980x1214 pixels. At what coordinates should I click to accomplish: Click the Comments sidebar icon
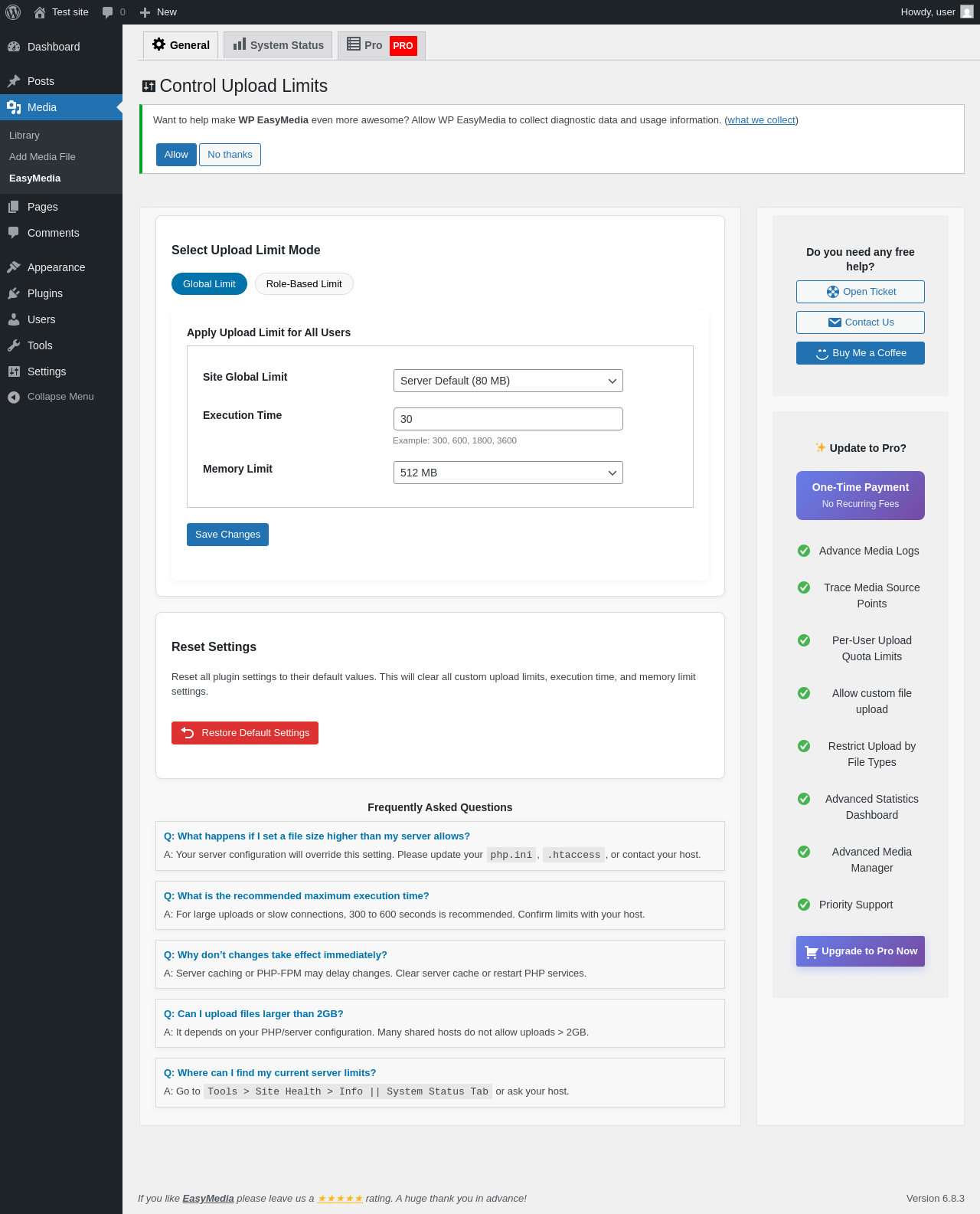14,233
